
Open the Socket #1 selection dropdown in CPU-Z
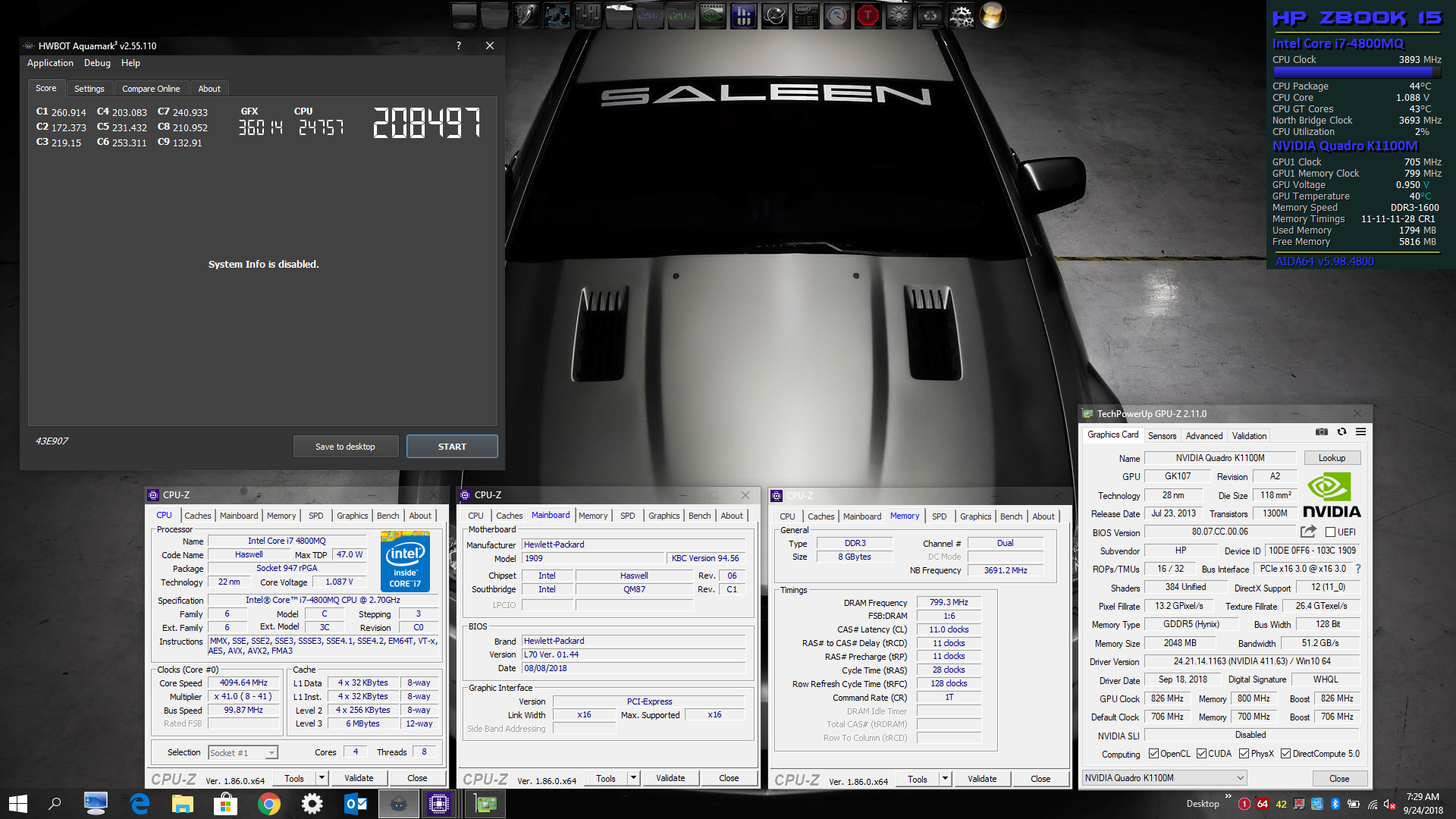(243, 753)
